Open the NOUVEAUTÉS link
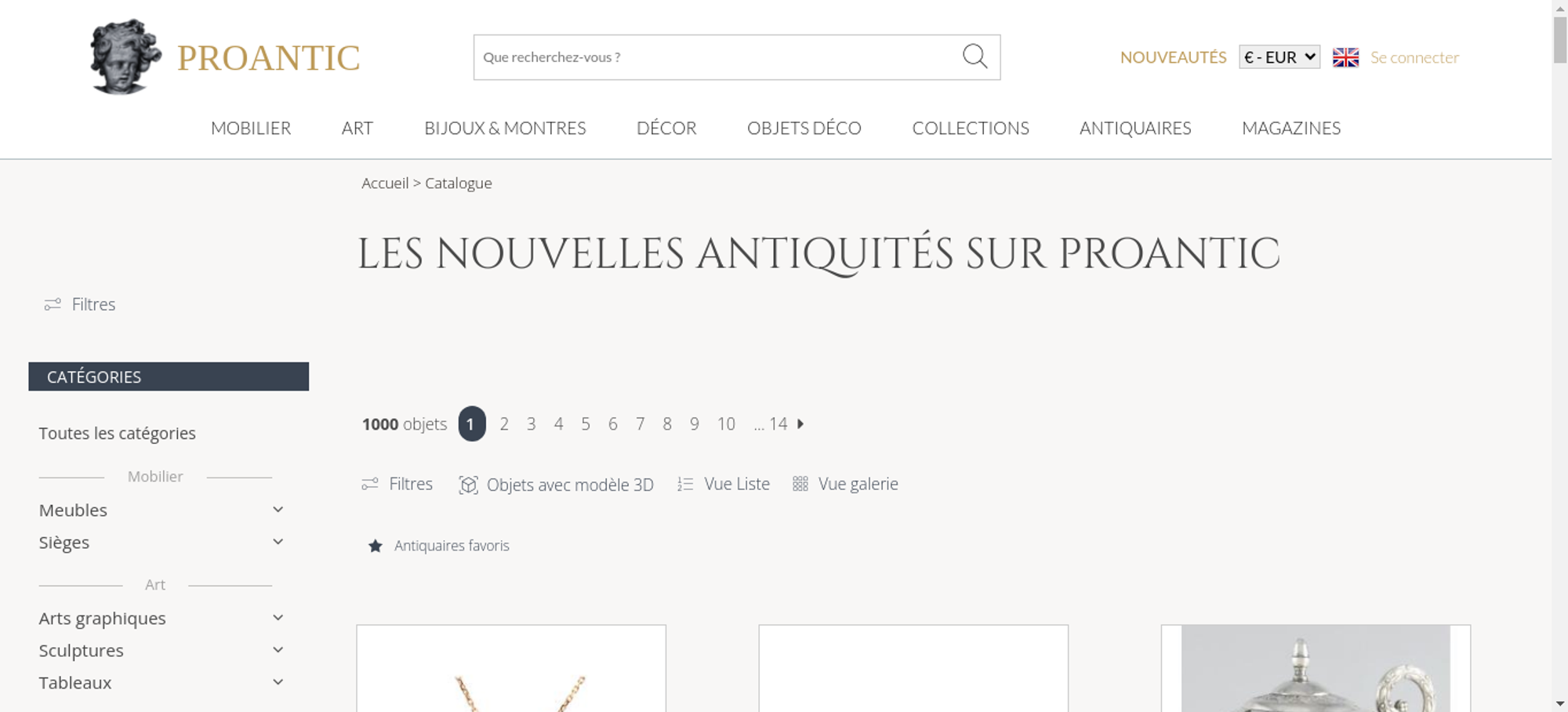1568x712 pixels. (x=1173, y=57)
